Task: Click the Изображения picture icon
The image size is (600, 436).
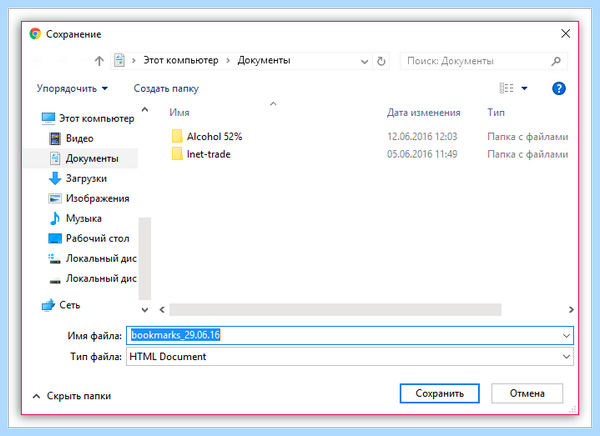Action: click(x=55, y=198)
